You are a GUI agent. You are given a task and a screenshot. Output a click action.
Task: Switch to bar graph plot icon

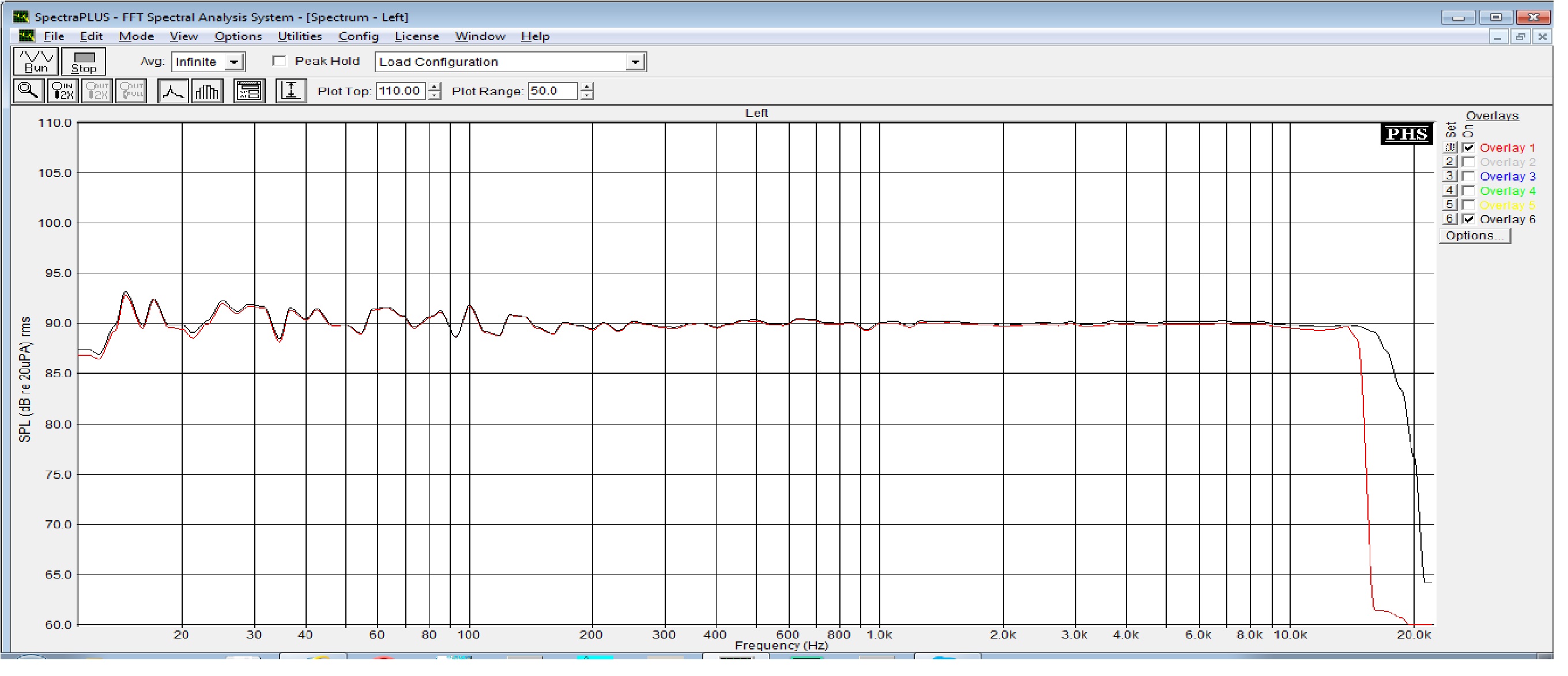(x=208, y=91)
